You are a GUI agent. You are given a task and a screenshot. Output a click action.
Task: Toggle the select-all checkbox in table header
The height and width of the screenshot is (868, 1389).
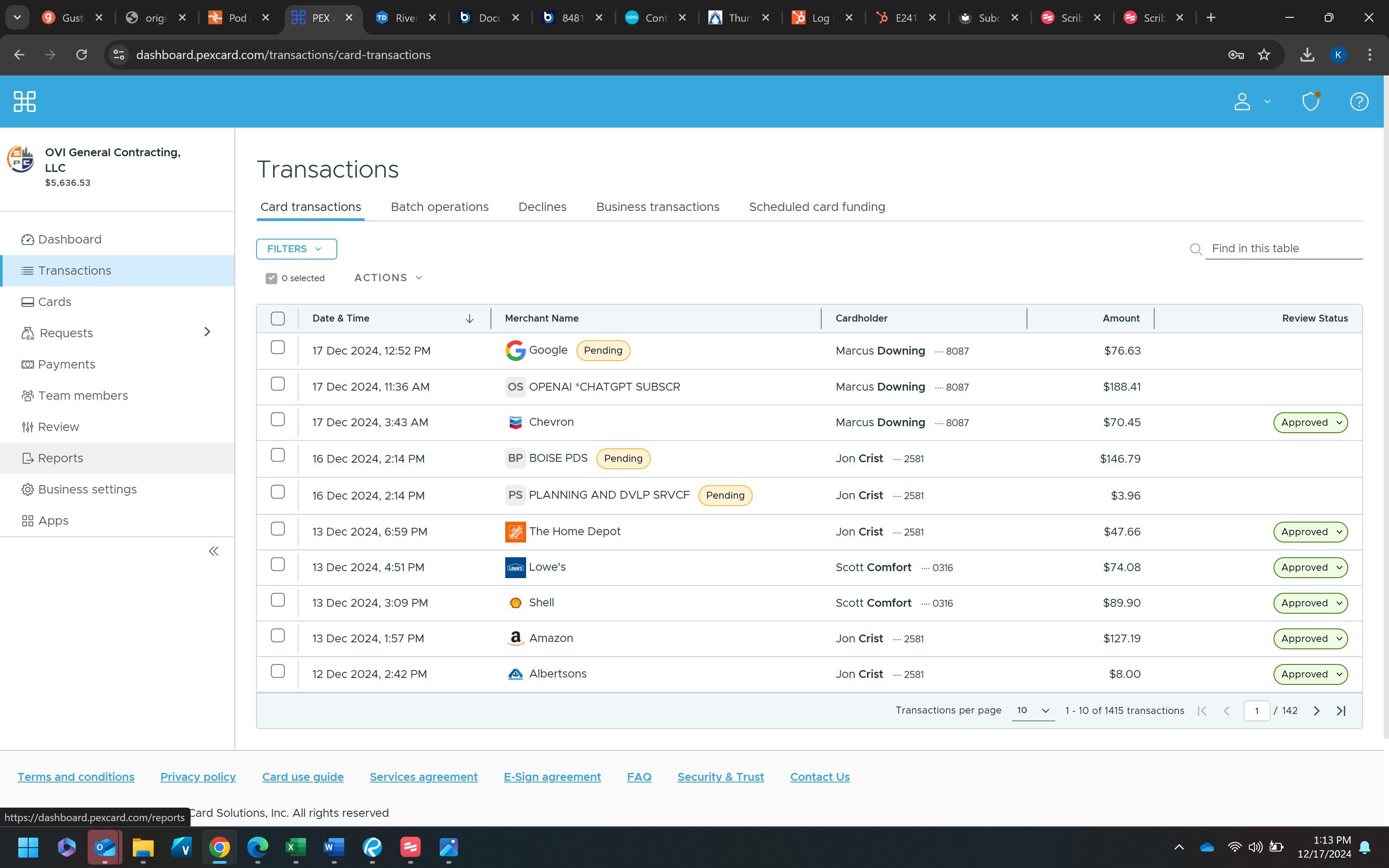coord(278,319)
